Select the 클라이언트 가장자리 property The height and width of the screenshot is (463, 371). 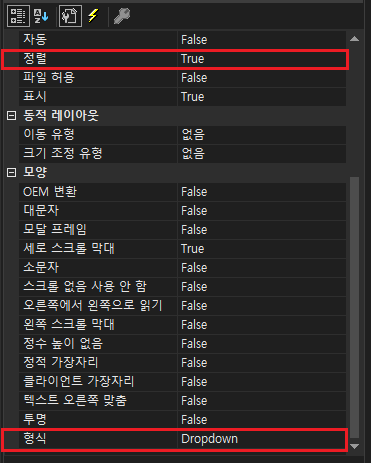point(79,382)
